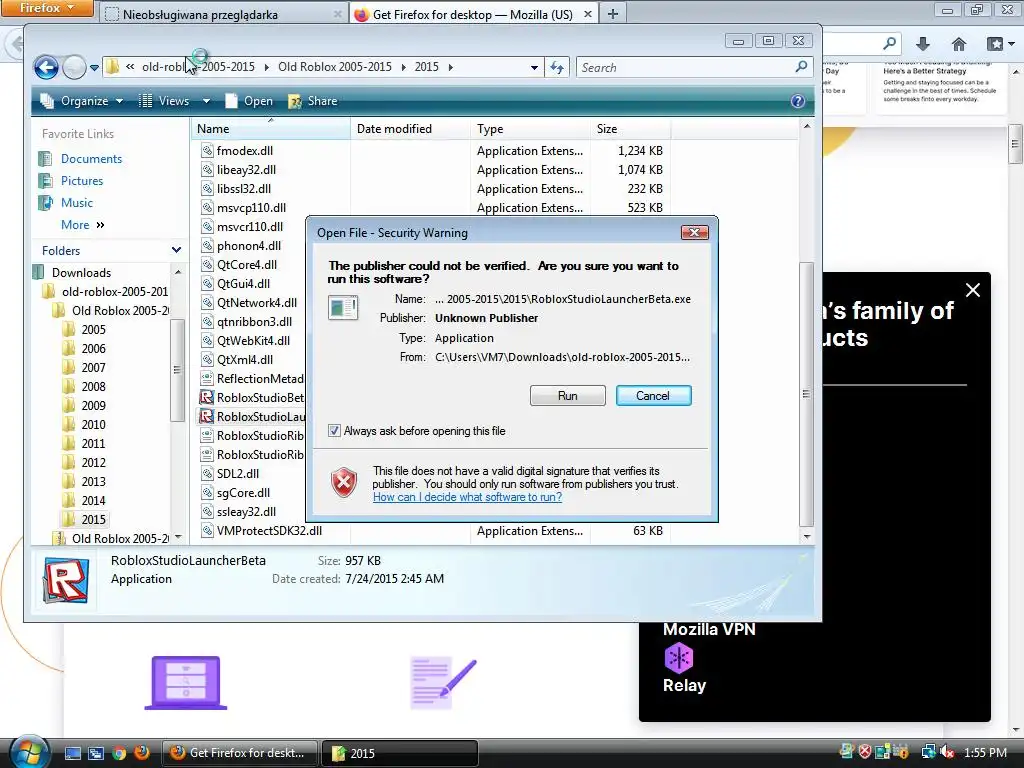This screenshot has height=768, width=1024.
Task: Close the black Mozilla products panel
Action: 973,290
